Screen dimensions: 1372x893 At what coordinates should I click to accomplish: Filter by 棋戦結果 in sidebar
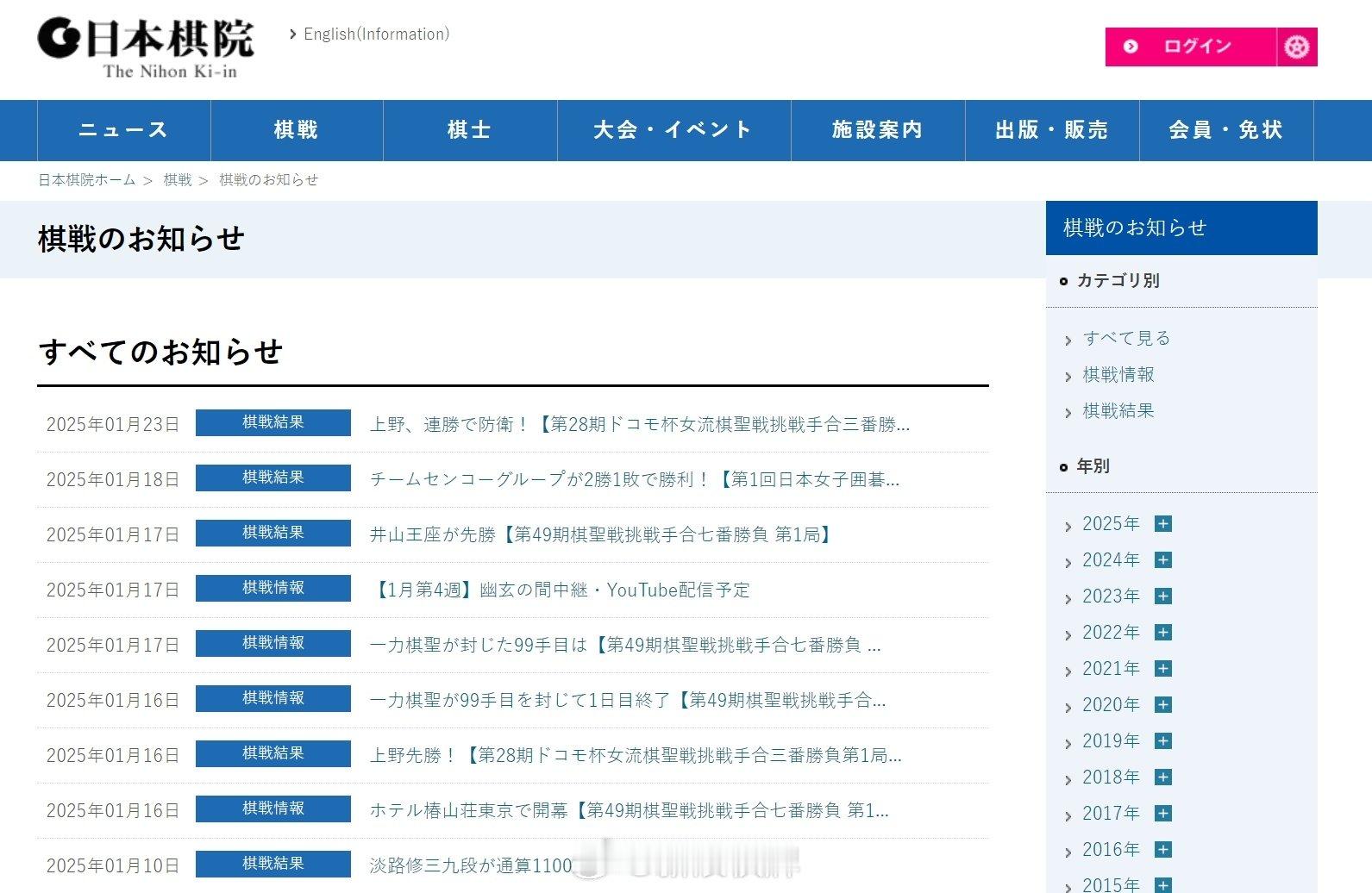(1118, 411)
